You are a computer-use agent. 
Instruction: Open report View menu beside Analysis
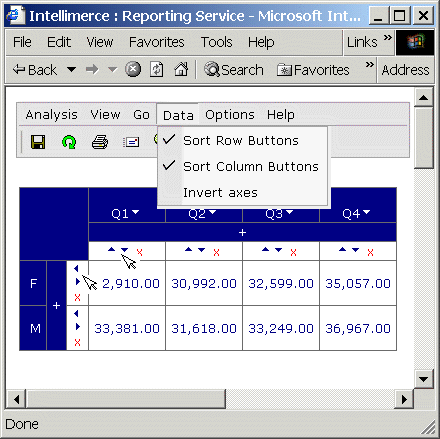(x=105, y=115)
